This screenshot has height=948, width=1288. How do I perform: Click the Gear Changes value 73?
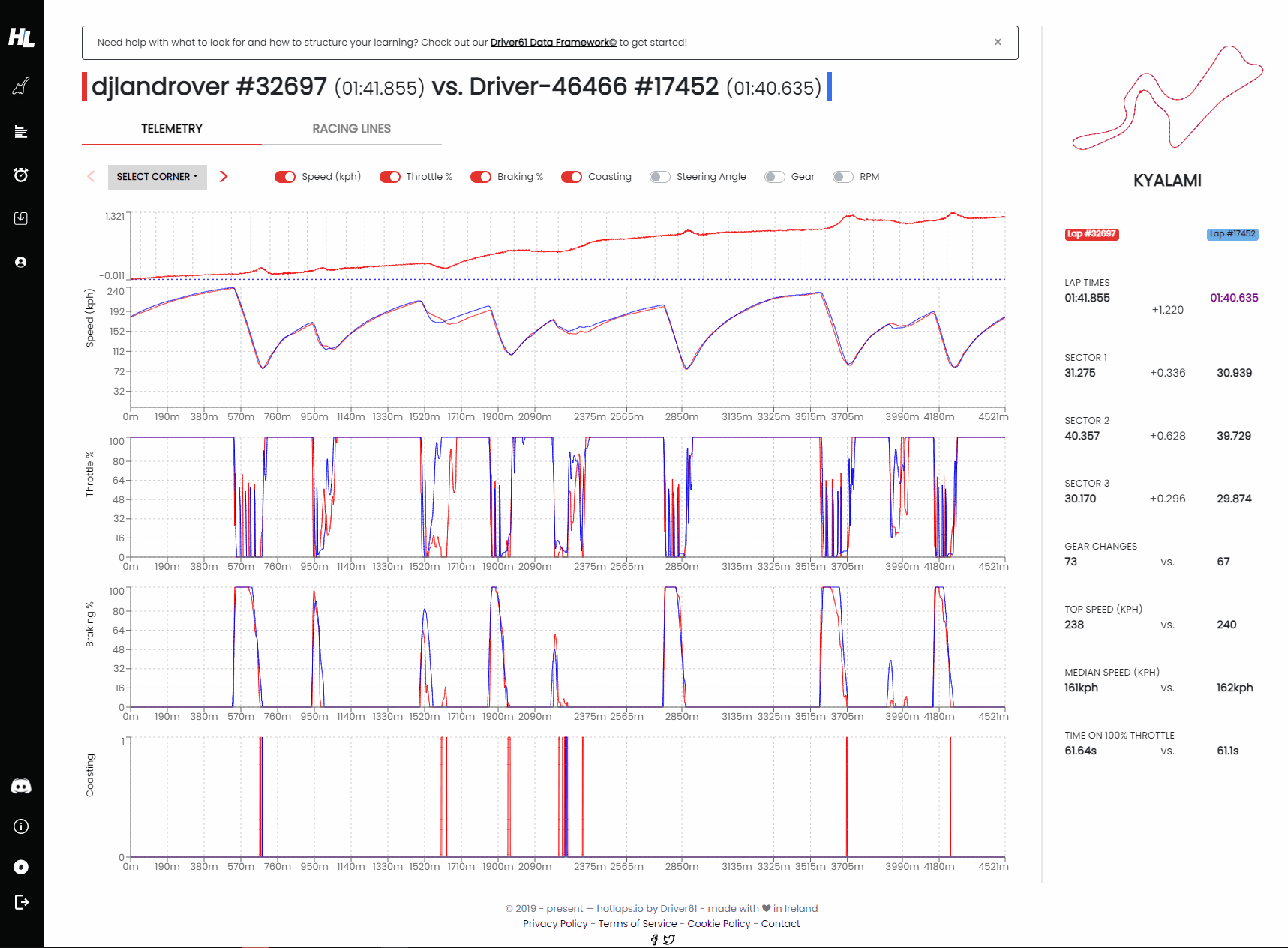point(1070,562)
